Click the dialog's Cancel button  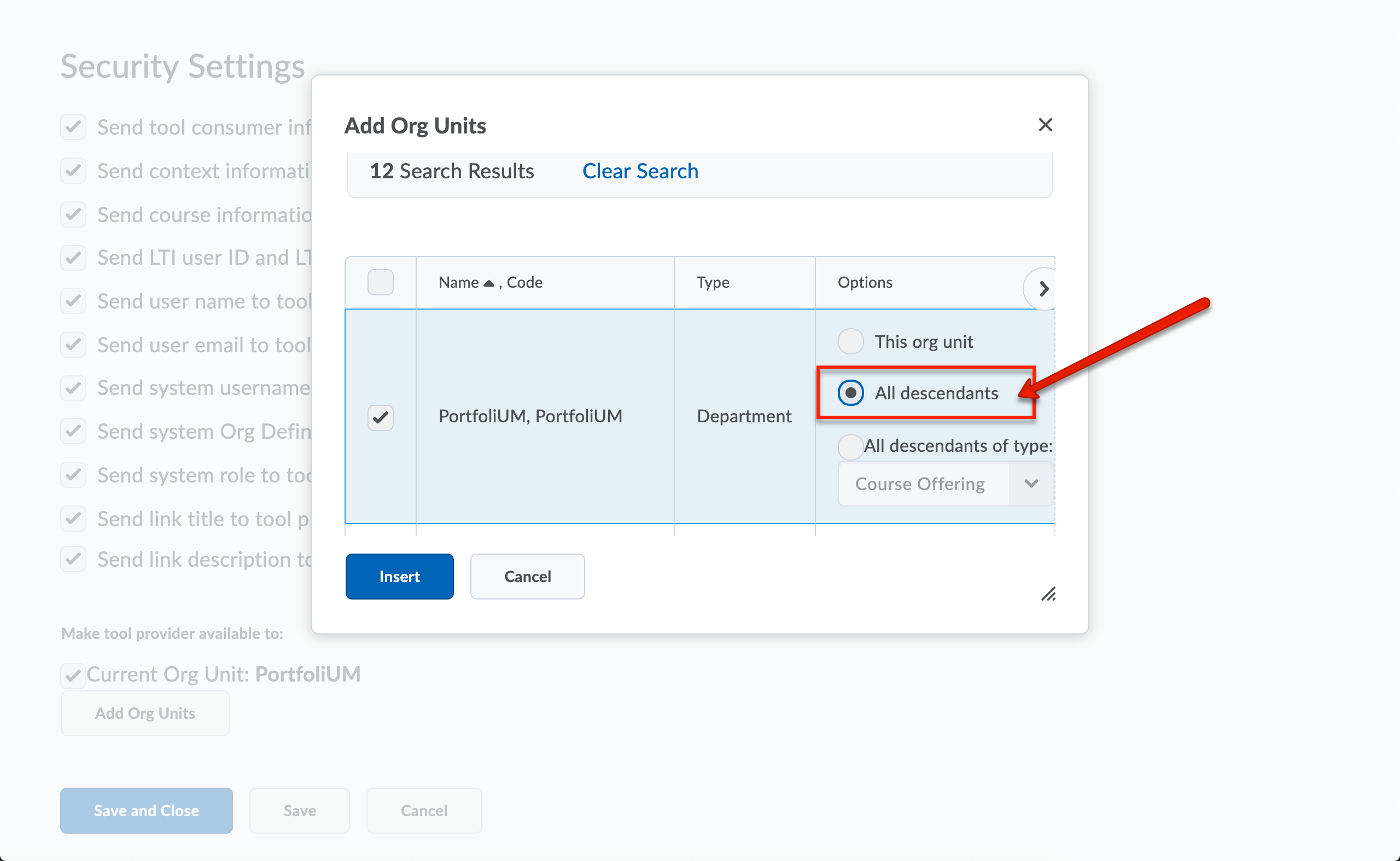[x=527, y=576]
